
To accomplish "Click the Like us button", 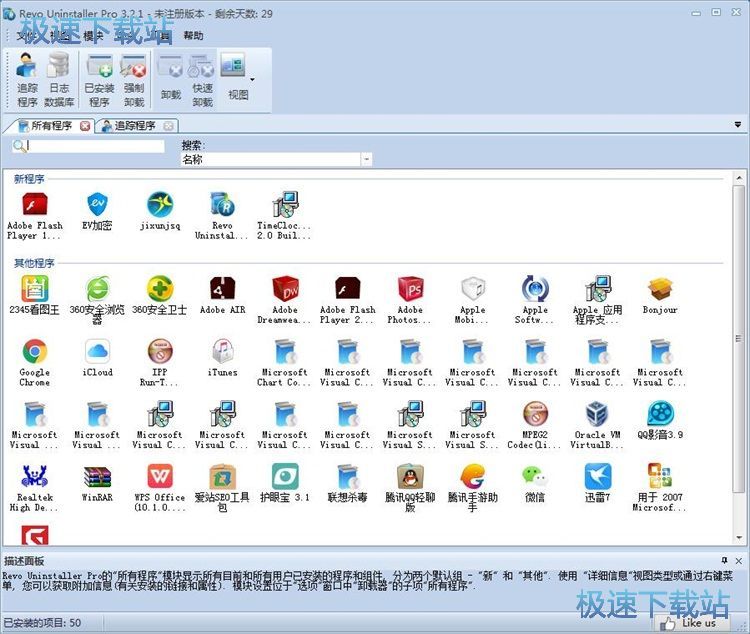I will 692,623.
